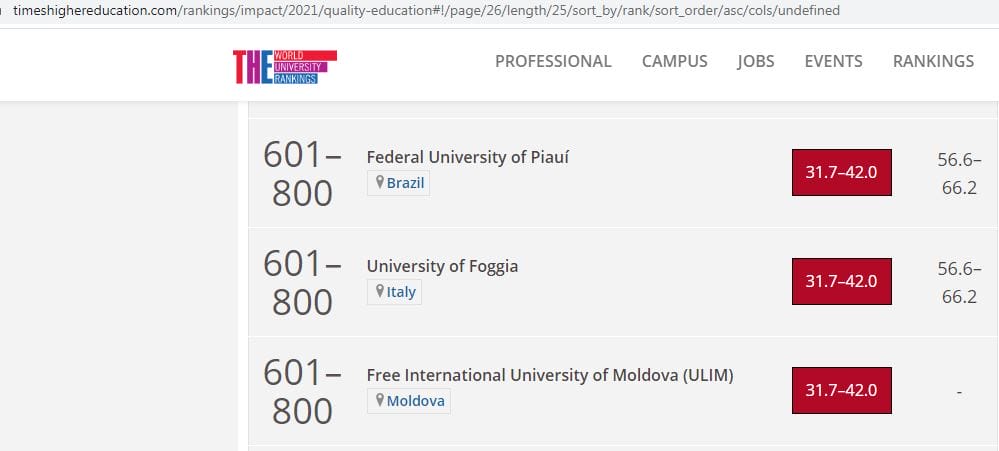Click the browser address bar URL

(425, 11)
